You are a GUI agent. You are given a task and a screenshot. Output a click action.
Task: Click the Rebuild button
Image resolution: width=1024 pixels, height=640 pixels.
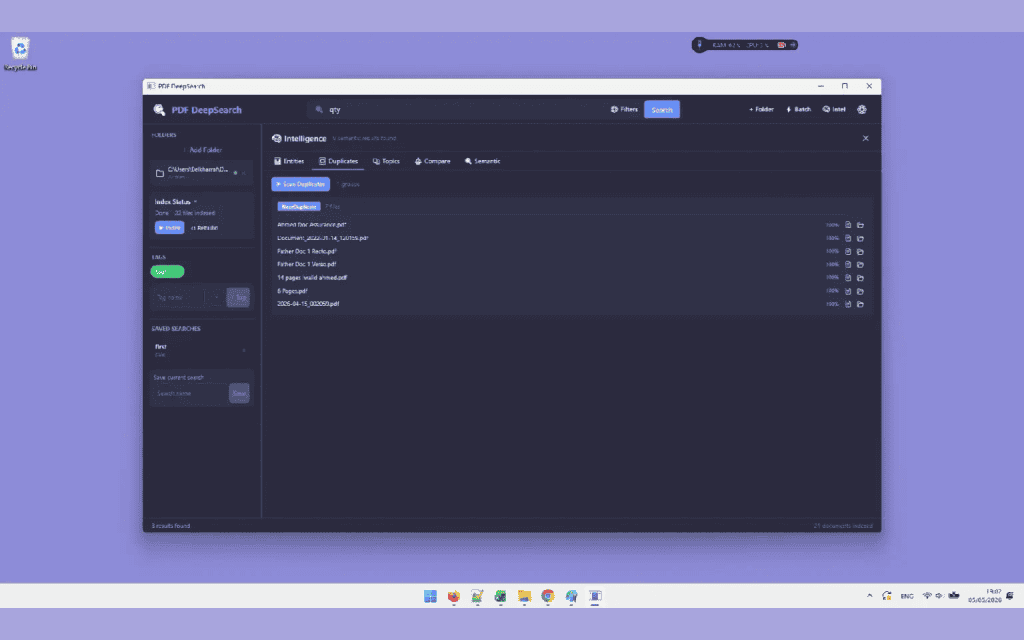pyautogui.click(x=204, y=228)
